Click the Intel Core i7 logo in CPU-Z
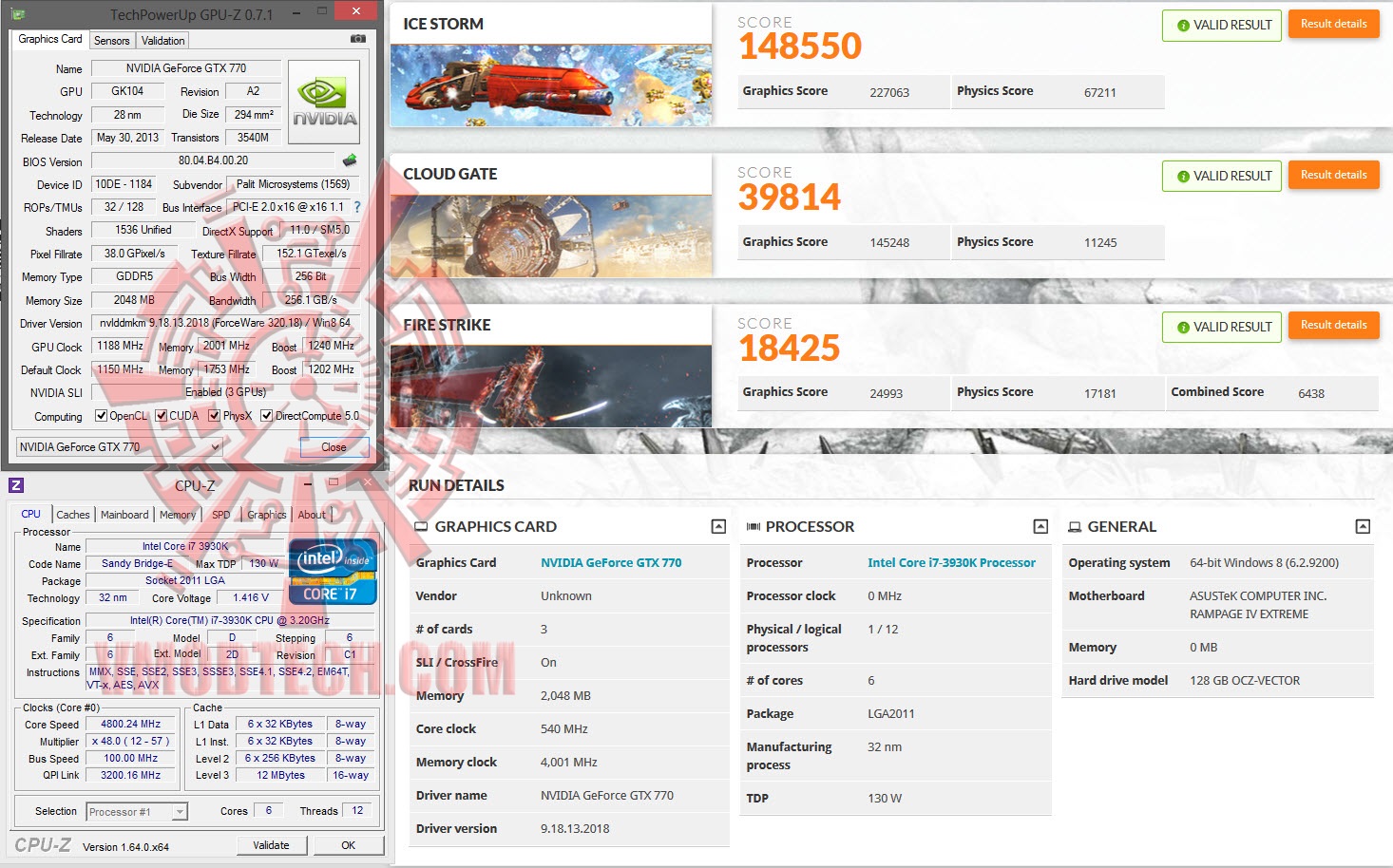Viewport: 1393px width, 868px height. click(333, 573)
